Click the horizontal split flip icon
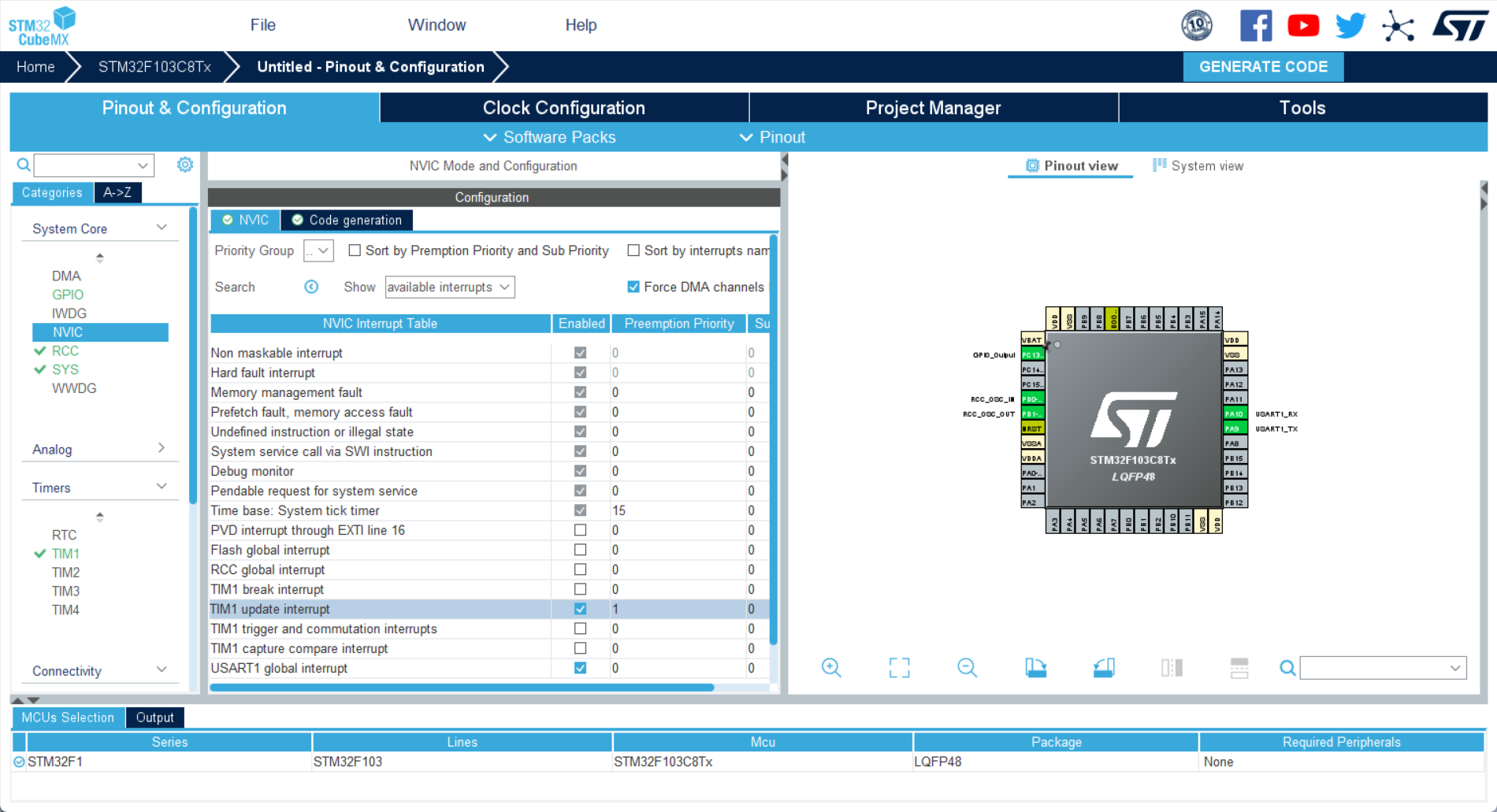 (1239, 668)
